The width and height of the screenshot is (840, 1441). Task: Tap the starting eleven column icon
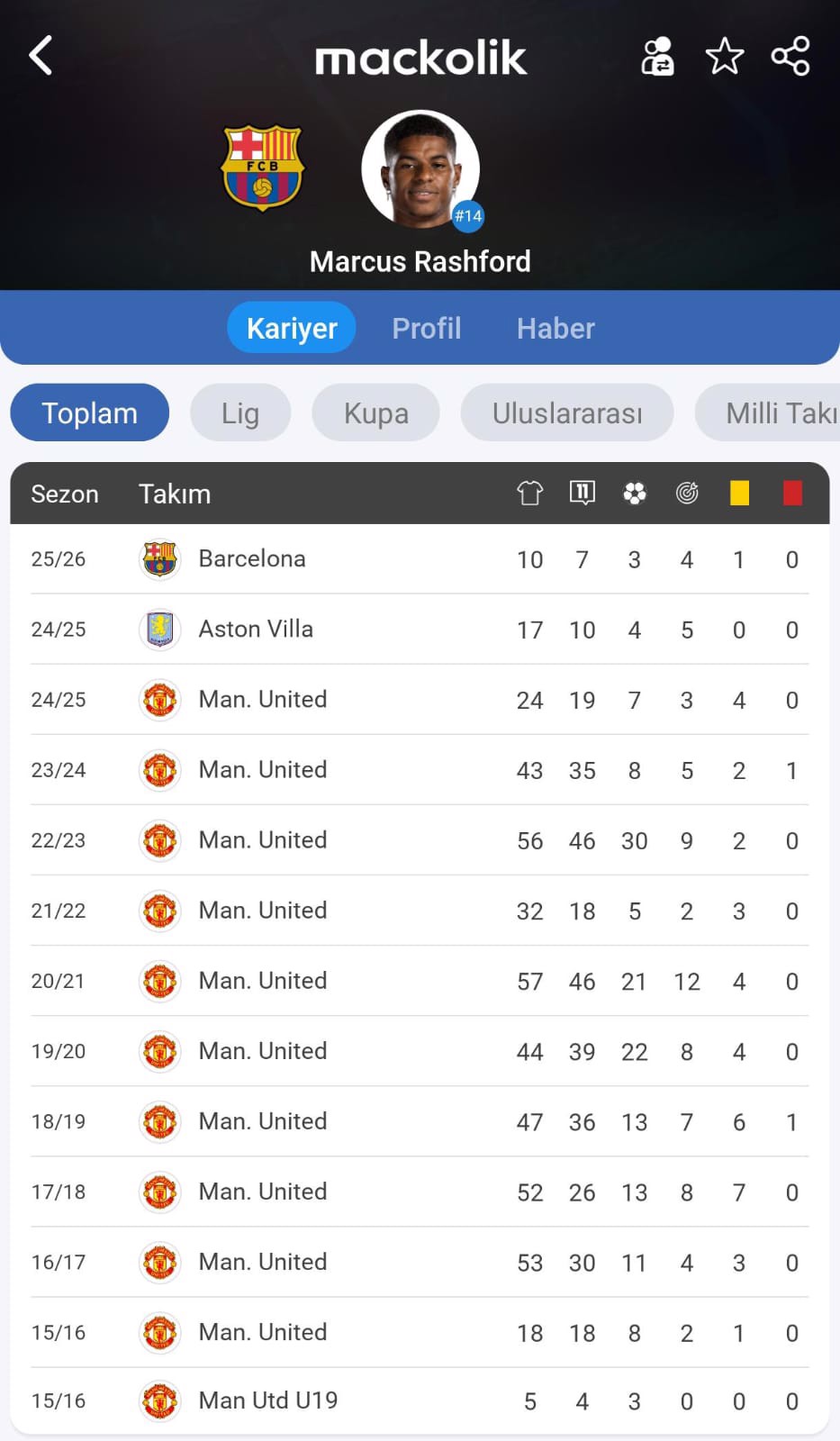pyautogui.click(x=583, y=493)
